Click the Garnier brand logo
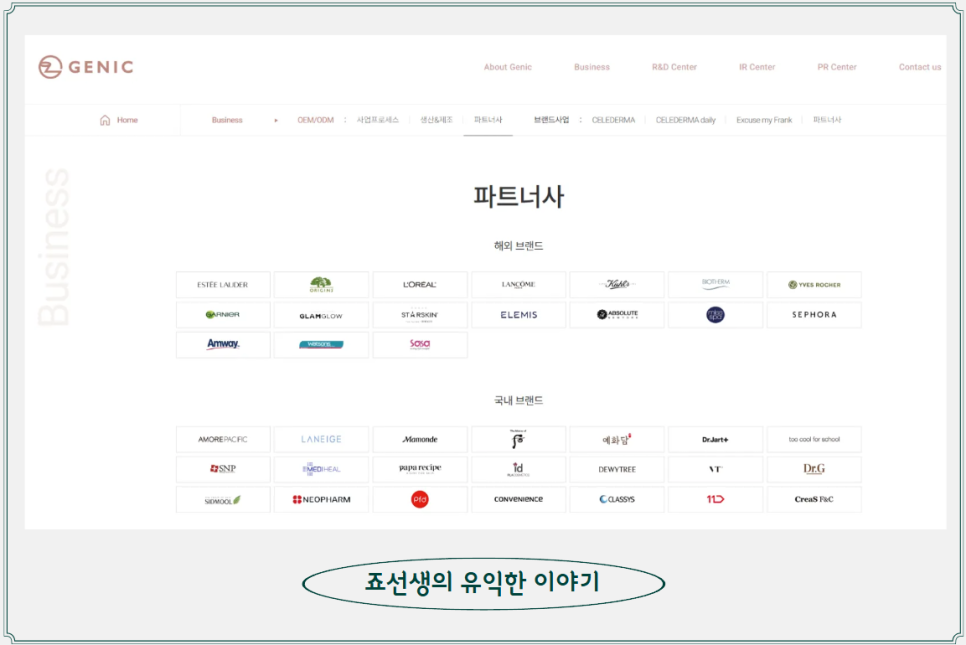This screenshot has width=966, height=645. click(223, 315)
